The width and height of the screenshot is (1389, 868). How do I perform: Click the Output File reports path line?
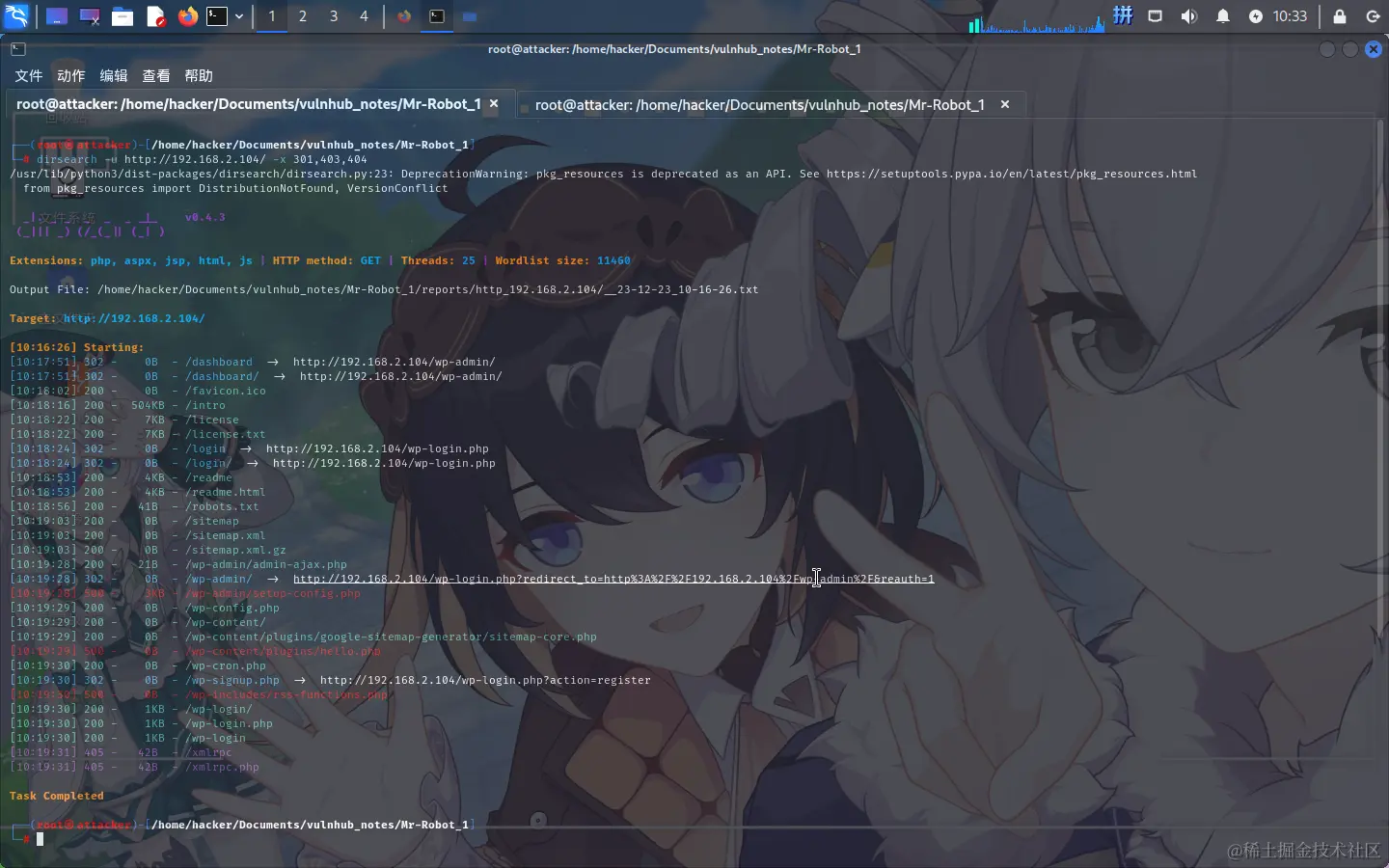384,289
